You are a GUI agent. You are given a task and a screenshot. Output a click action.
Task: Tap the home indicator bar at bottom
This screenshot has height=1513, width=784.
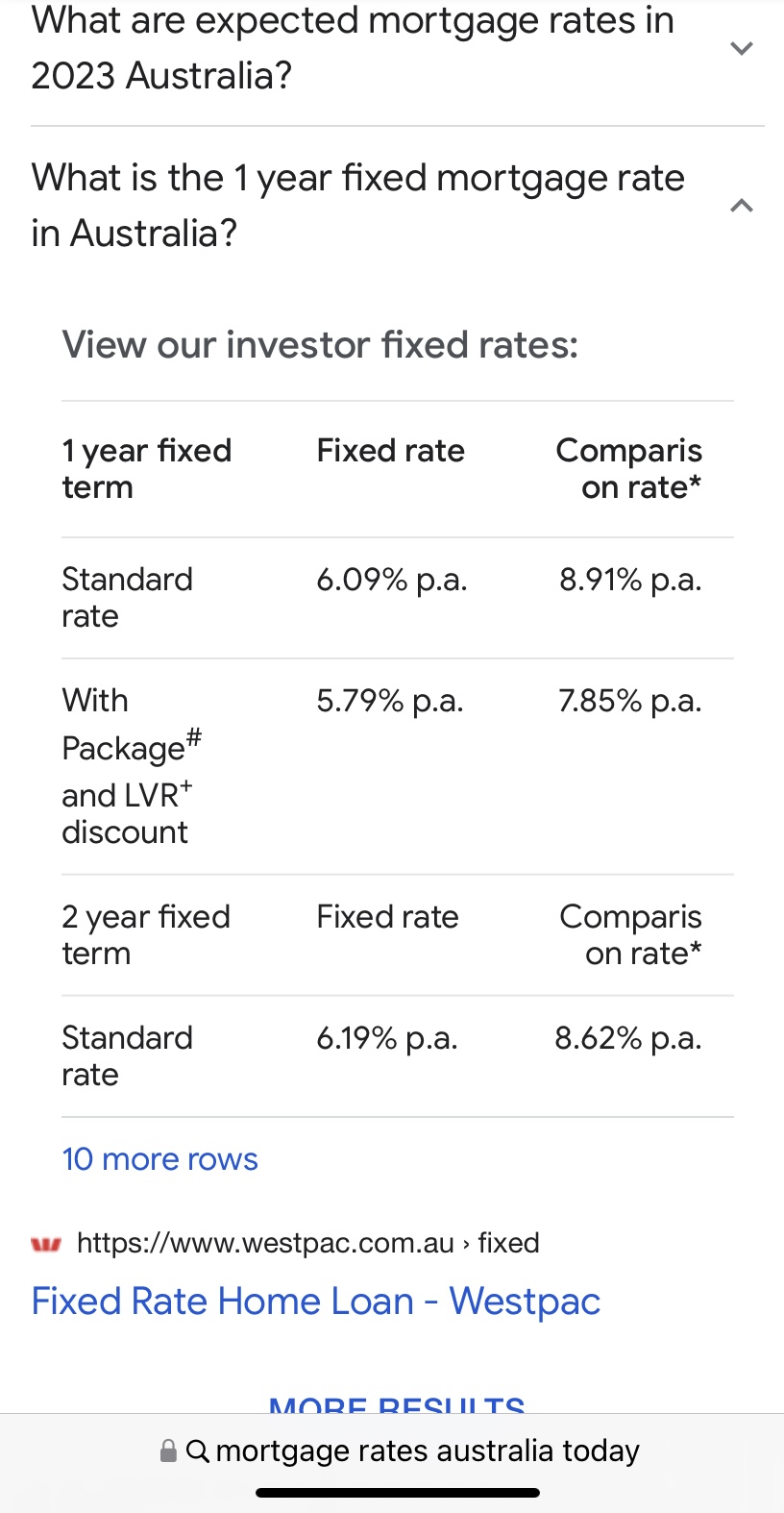tap(397, 1493)
